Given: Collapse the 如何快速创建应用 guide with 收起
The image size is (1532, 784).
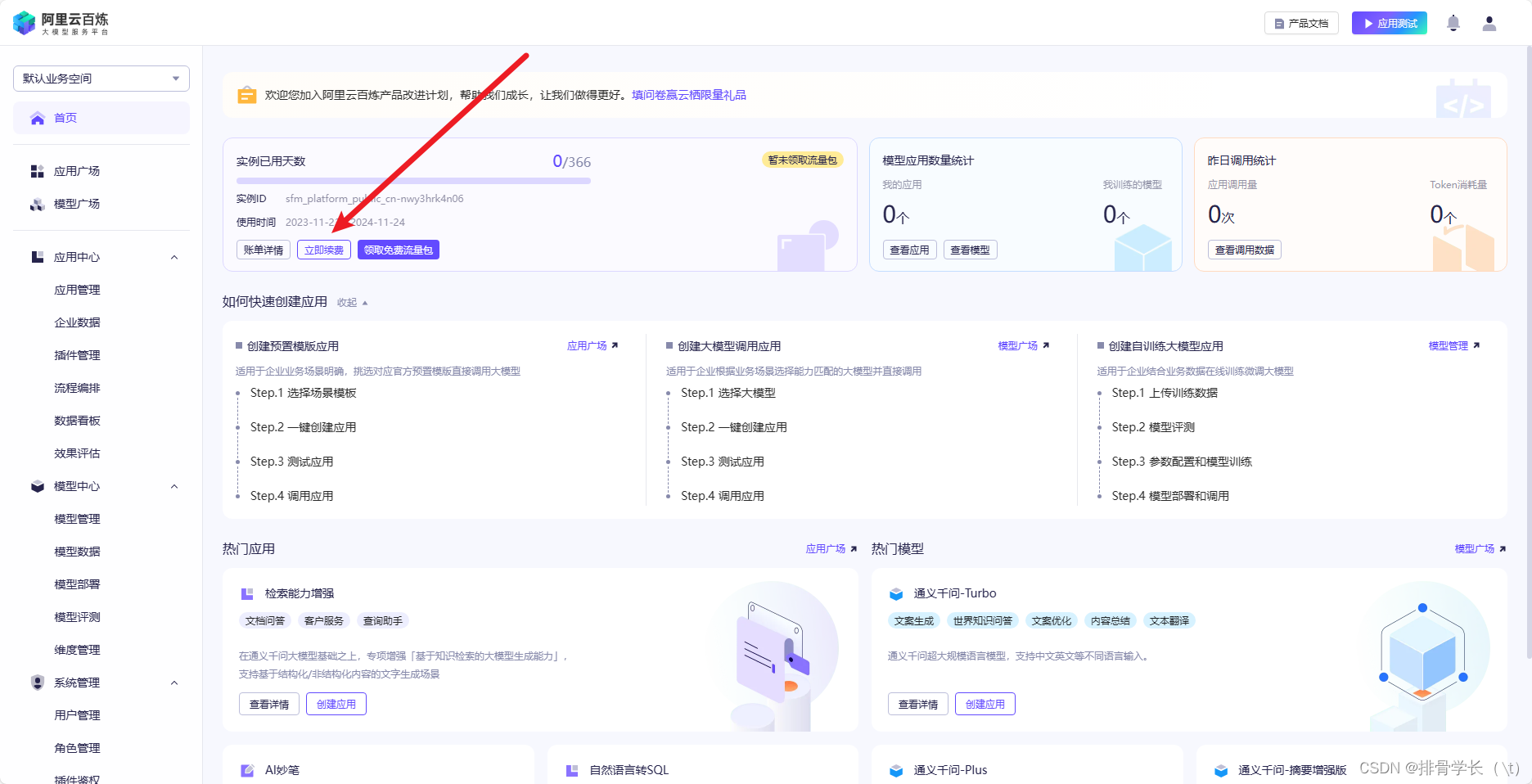Looking at the screenshot, I should click(353, 303).
